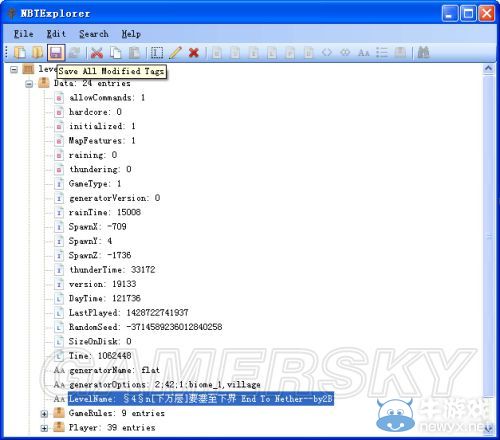Click the Edit value pencil icon
This screenshot has height=440, width=500.
pyautogui.click(x=175, y=53)
